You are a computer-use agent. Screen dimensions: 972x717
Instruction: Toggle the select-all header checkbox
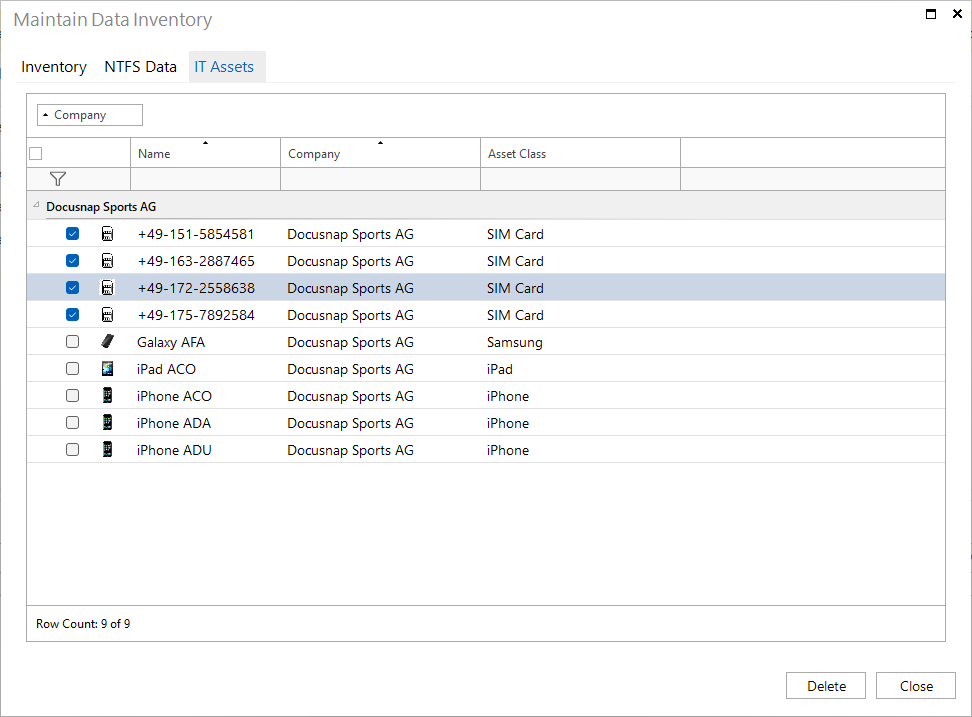(36, 154)
